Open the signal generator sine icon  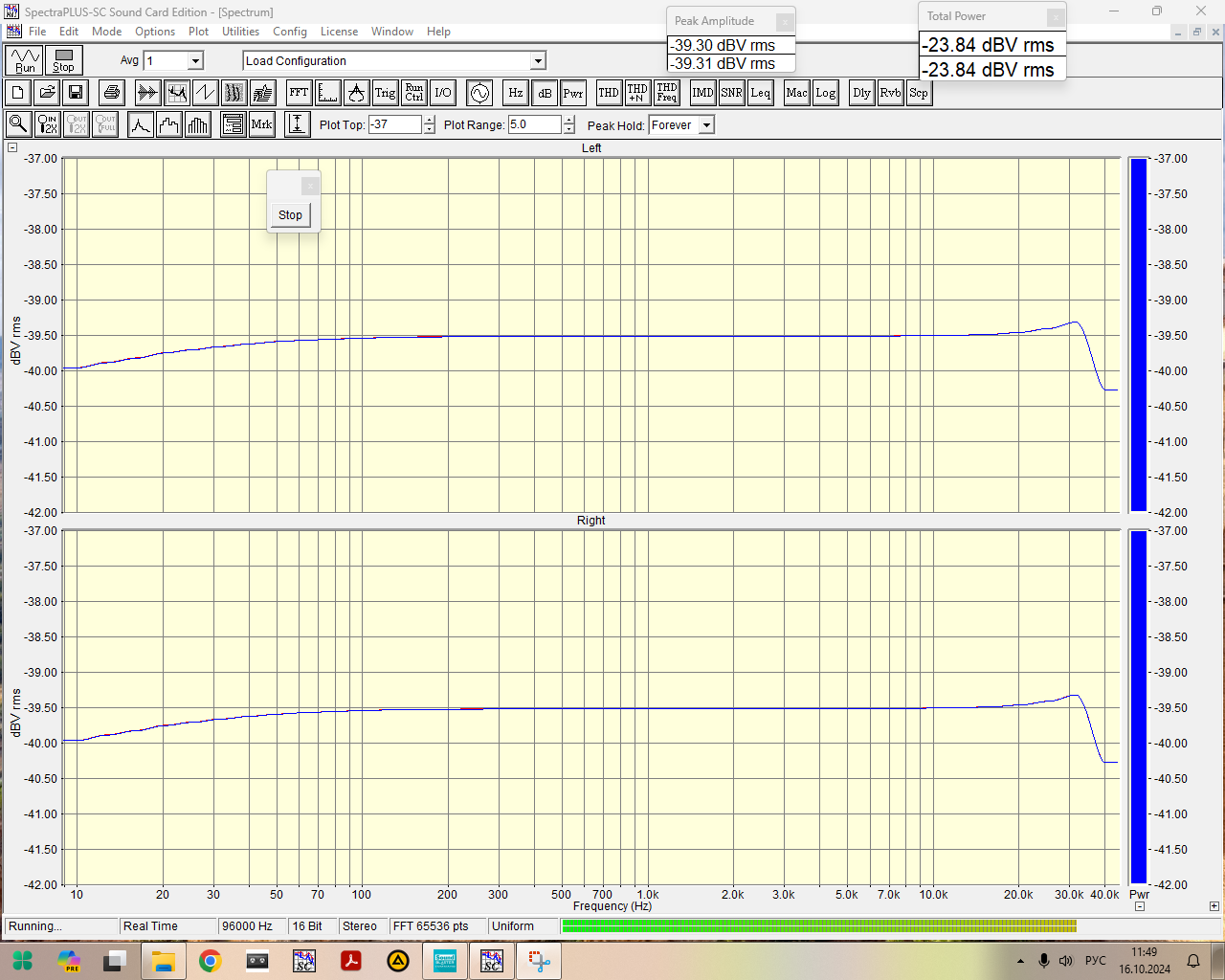point(479,93)
